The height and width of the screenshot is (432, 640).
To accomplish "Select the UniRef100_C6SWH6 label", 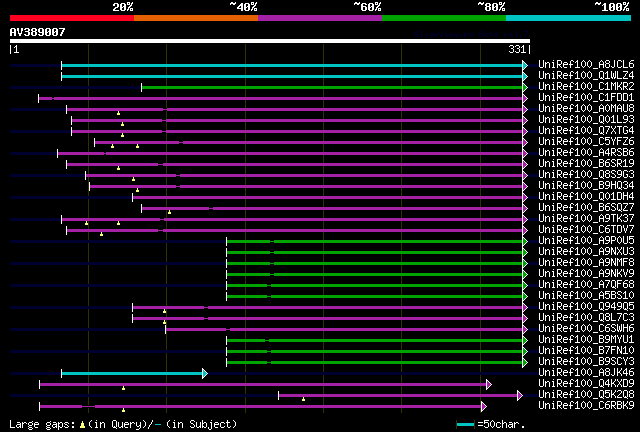I will (x=586, y=329).
